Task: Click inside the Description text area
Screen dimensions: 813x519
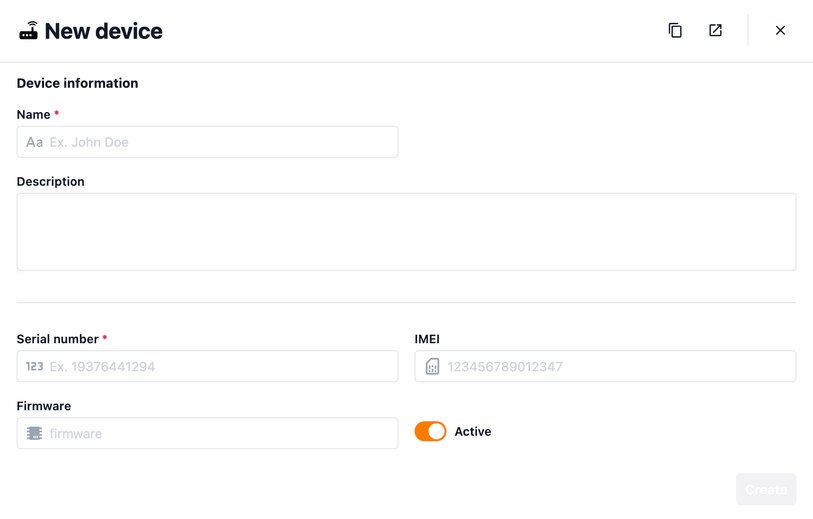Action: pyautogui.click(x=406, y=232)
